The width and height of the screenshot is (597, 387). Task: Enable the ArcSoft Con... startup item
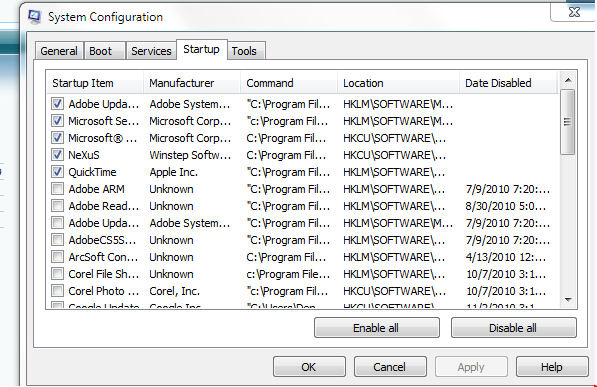pyautogui.click(x=57, y=257)
